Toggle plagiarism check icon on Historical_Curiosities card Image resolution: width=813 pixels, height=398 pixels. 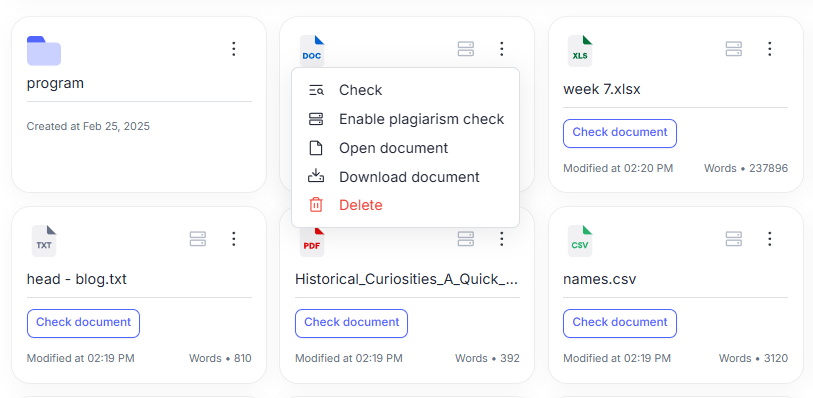466,239
